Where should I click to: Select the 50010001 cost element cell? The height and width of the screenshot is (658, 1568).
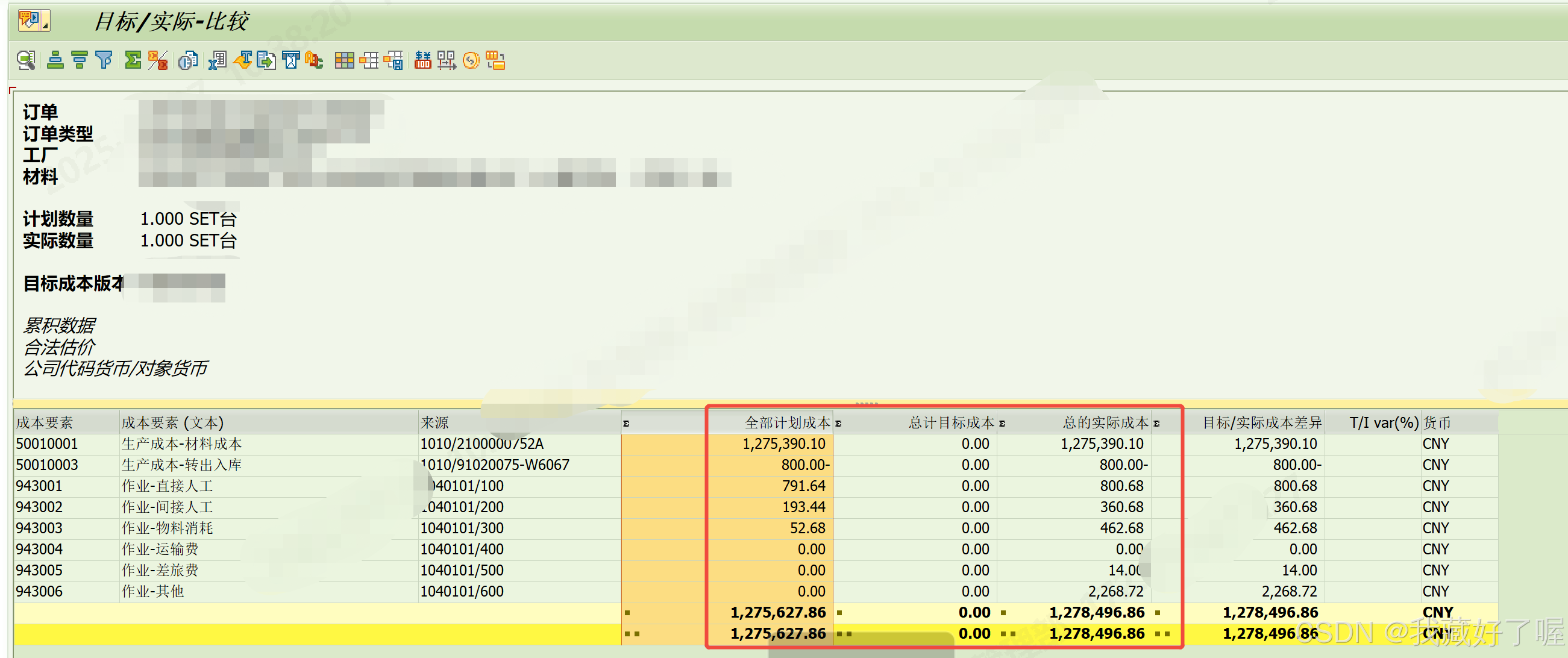48,443
